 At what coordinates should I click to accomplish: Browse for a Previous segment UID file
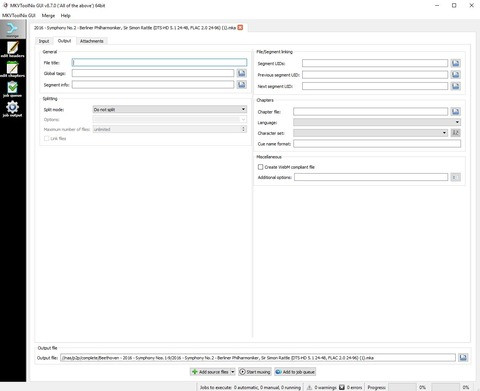click(x=456, y=75)
